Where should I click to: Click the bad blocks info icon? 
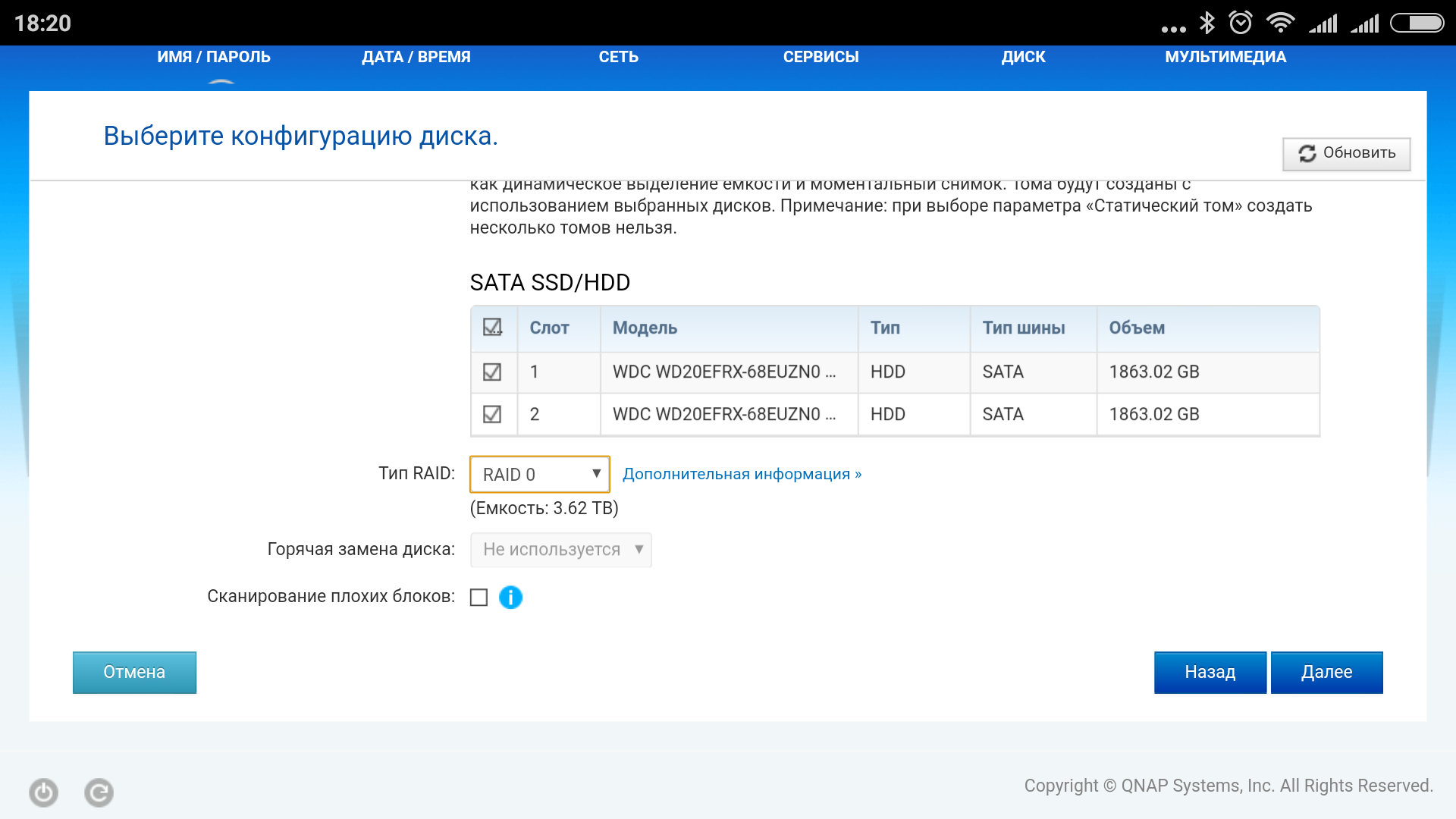[510, 598]
